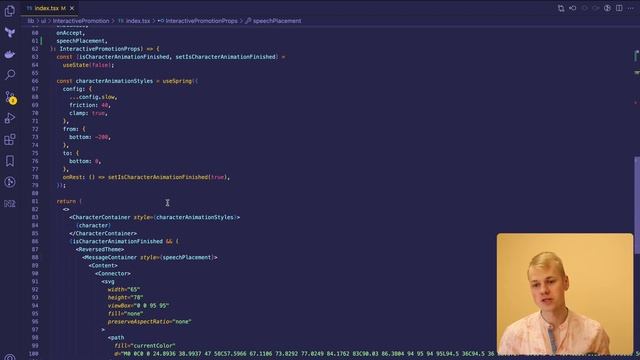The width and height of the screenshot is (640, 360).
Task: Click speechPlacement breadcrumb
Action: (277, 21)
